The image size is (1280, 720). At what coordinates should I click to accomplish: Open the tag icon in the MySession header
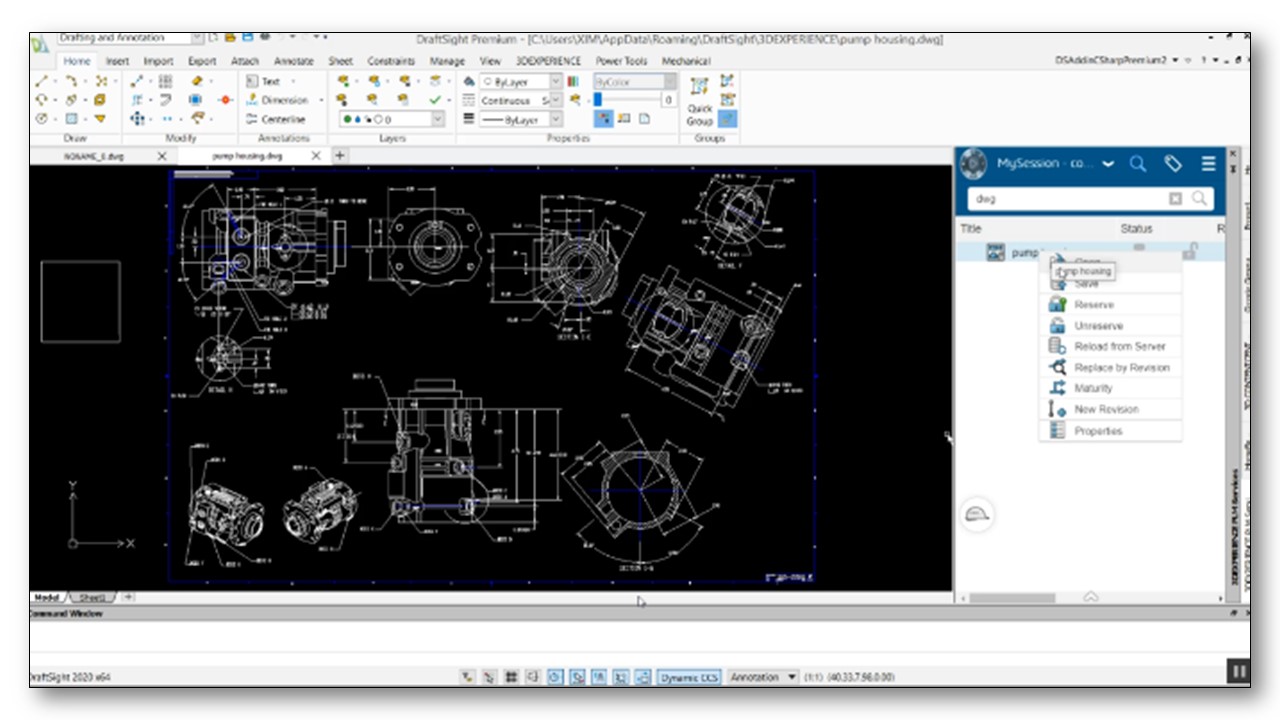(1174, 164)
